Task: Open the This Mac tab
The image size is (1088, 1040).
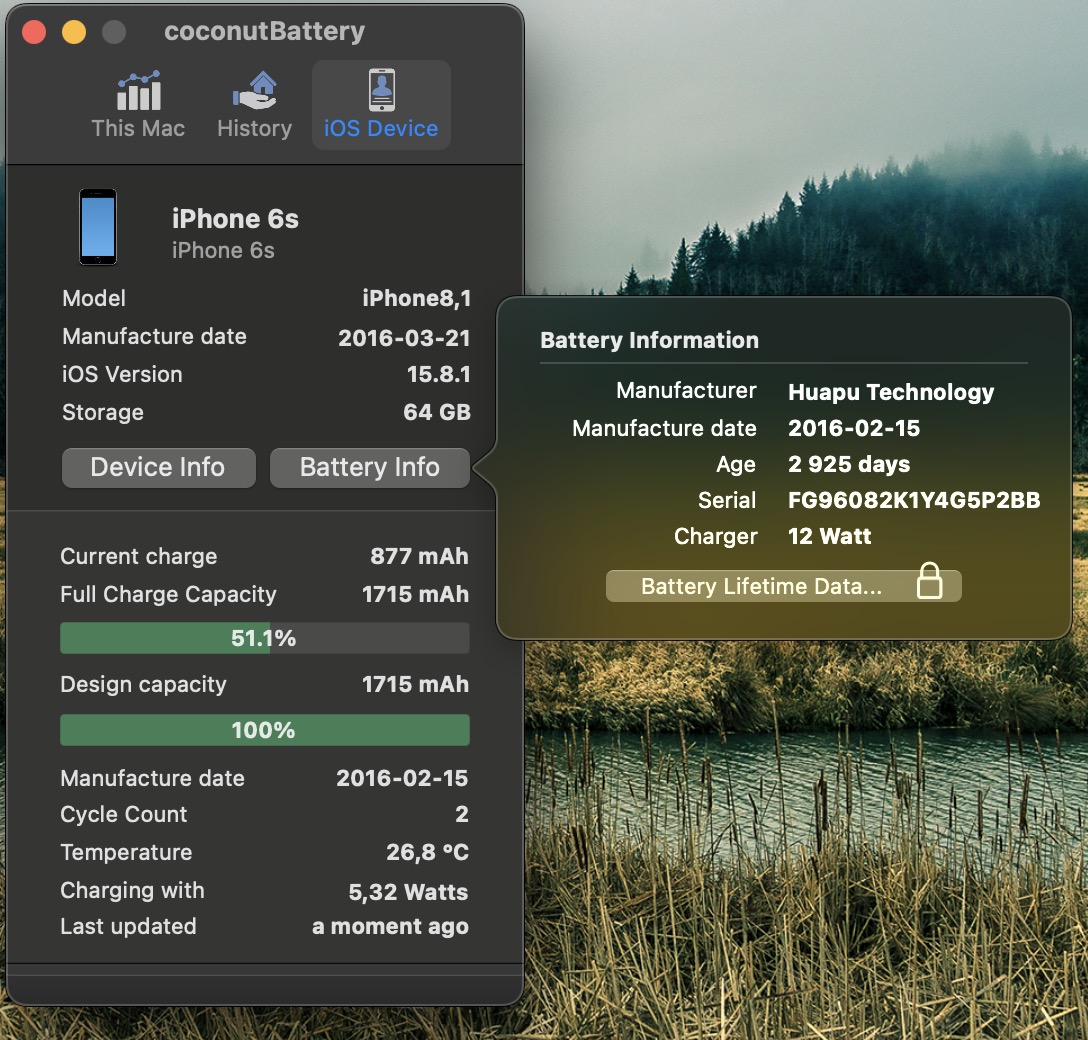Action: click(138, 105)
